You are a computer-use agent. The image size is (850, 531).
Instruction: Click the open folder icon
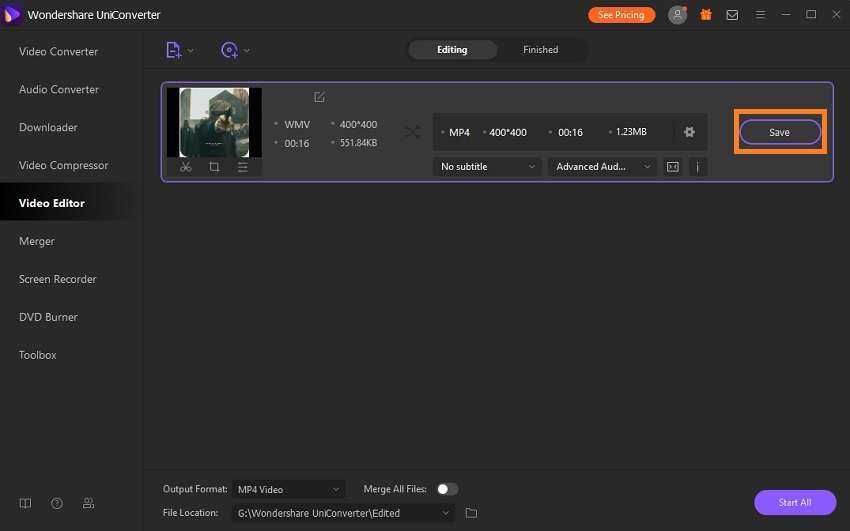tap(471, 513)
